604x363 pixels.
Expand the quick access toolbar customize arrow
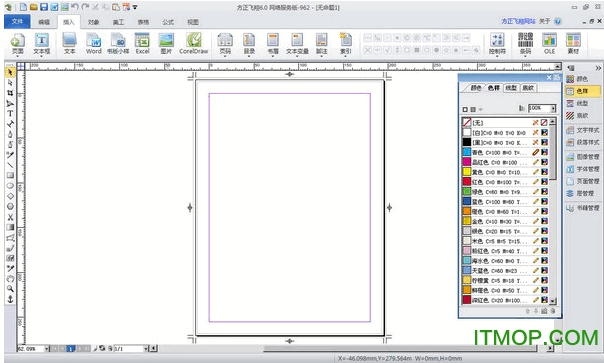pyautogui.click(x=135, y=7)
